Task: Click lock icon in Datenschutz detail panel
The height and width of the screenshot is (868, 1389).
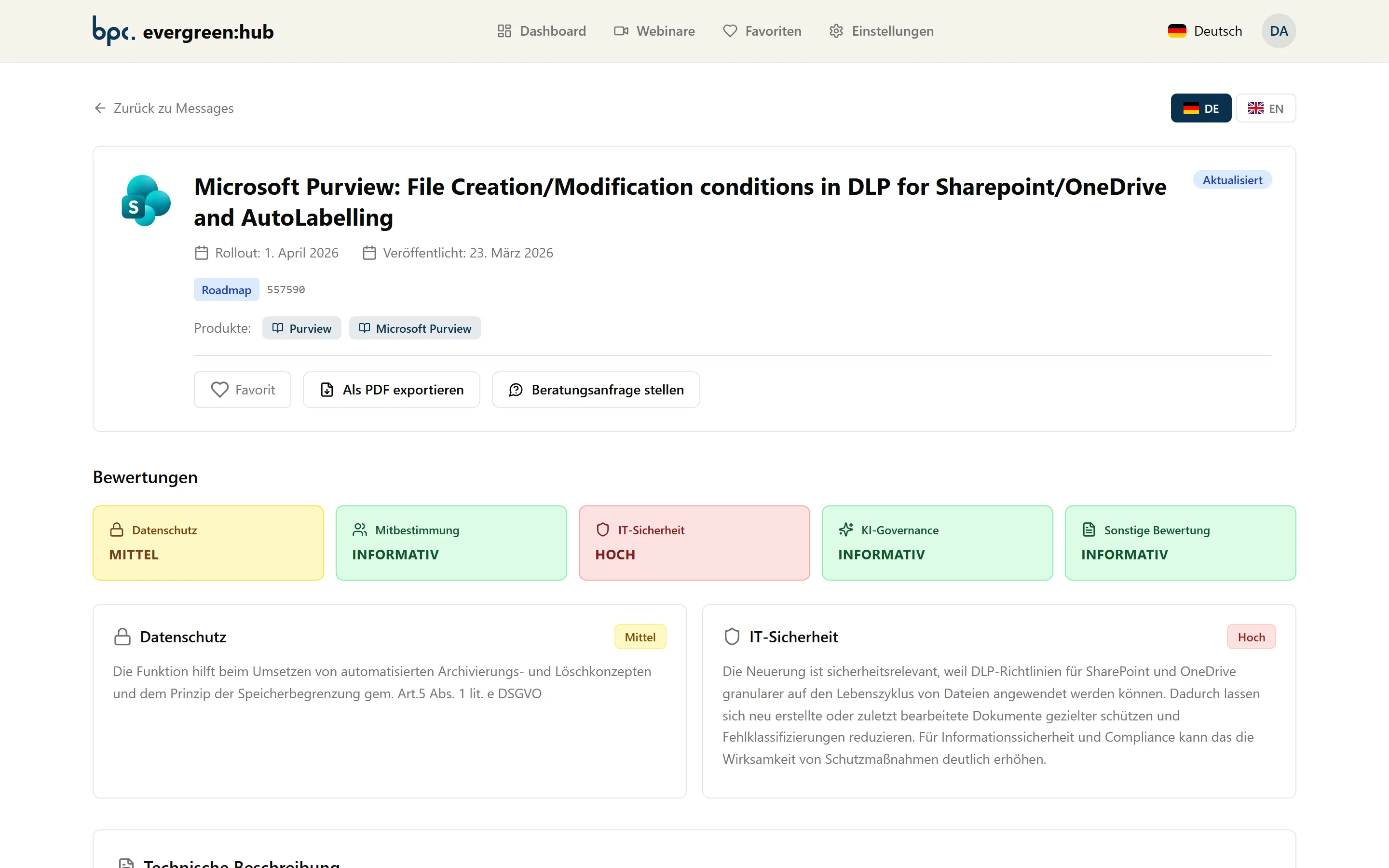Action: [122, 637]
